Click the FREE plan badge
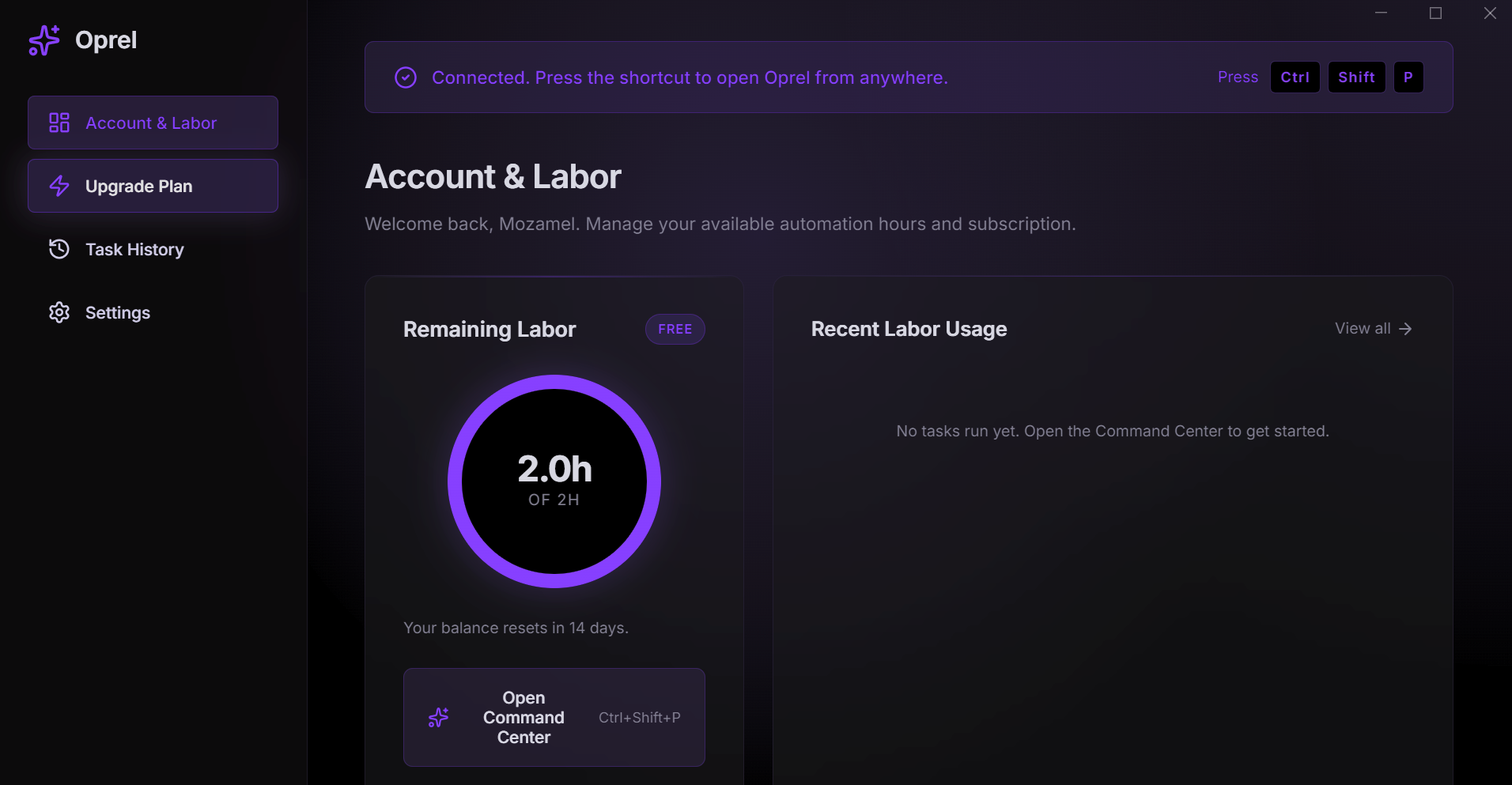The image size is (1512, 785). (675, 329)
